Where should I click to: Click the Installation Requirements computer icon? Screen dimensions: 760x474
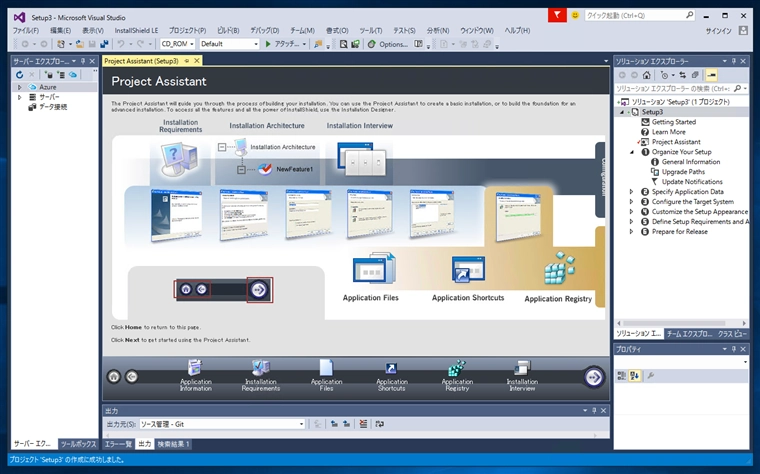(179, 160)
